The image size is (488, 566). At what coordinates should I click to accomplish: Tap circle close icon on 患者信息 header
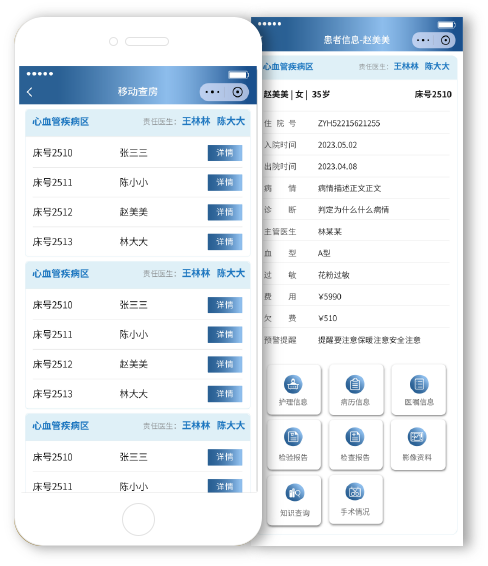tap(445, 40)
